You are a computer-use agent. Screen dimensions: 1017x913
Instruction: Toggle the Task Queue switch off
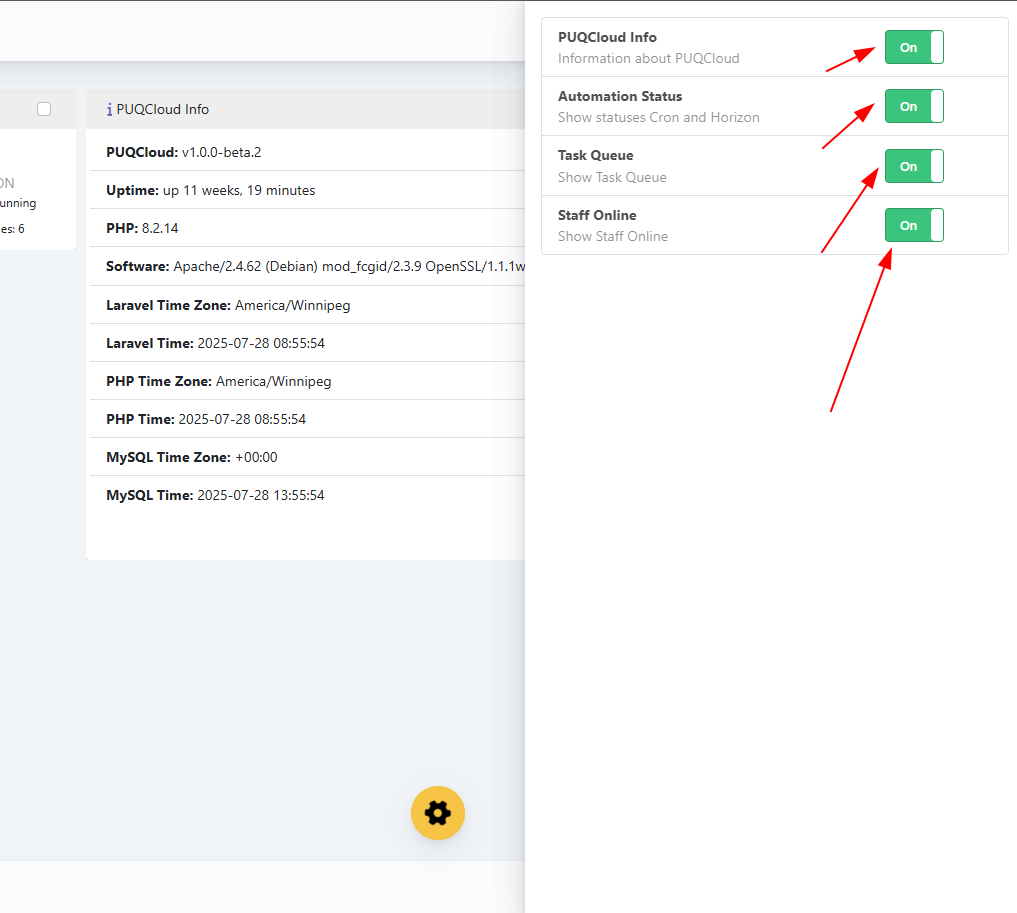click(x=914, y=166)
